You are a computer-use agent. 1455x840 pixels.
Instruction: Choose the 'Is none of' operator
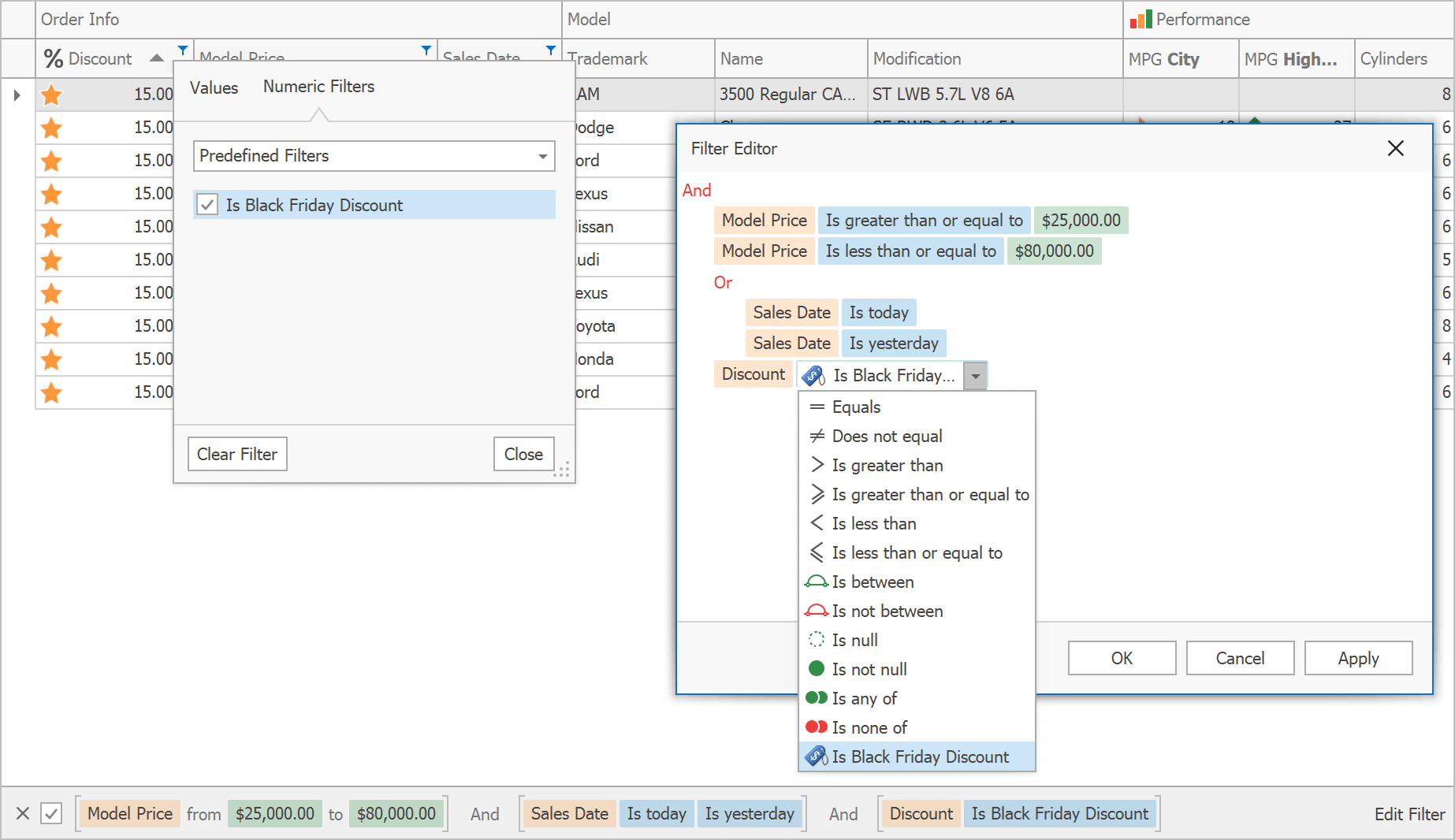pyautogui.click(x=869, y=727)
